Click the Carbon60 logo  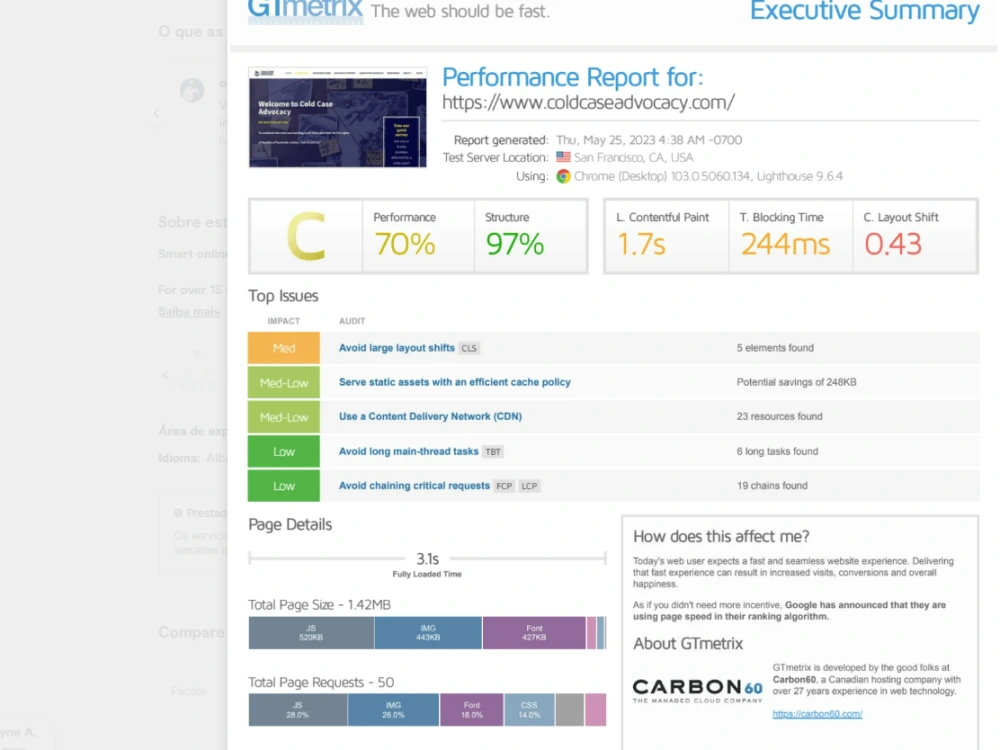click(x=698, y=690)
